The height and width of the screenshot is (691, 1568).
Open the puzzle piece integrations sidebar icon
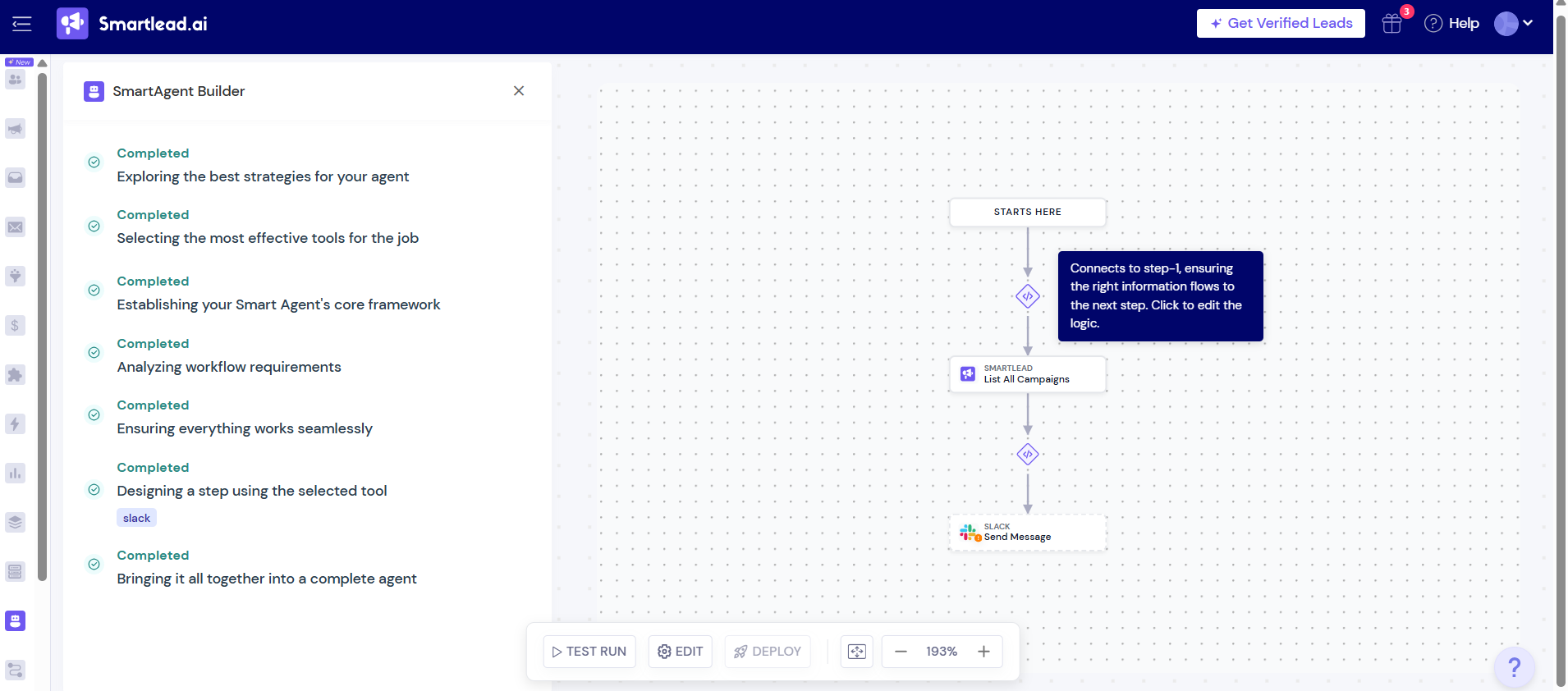16,375
